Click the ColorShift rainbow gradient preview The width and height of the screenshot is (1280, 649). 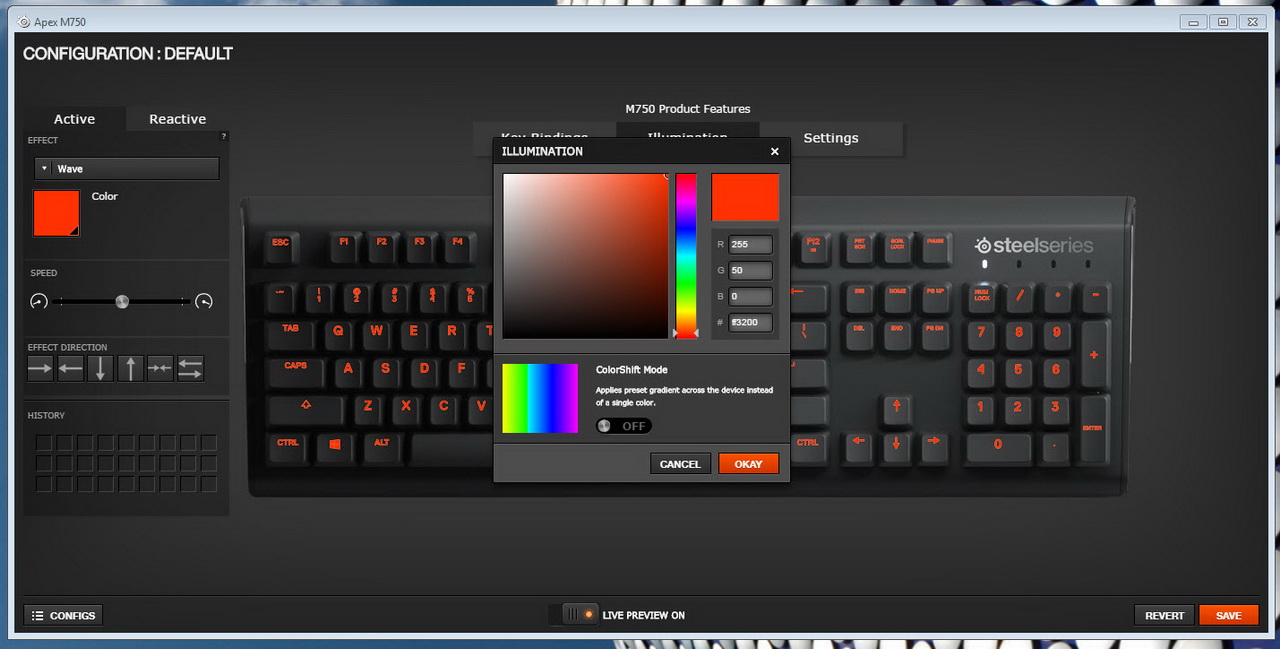540,398
